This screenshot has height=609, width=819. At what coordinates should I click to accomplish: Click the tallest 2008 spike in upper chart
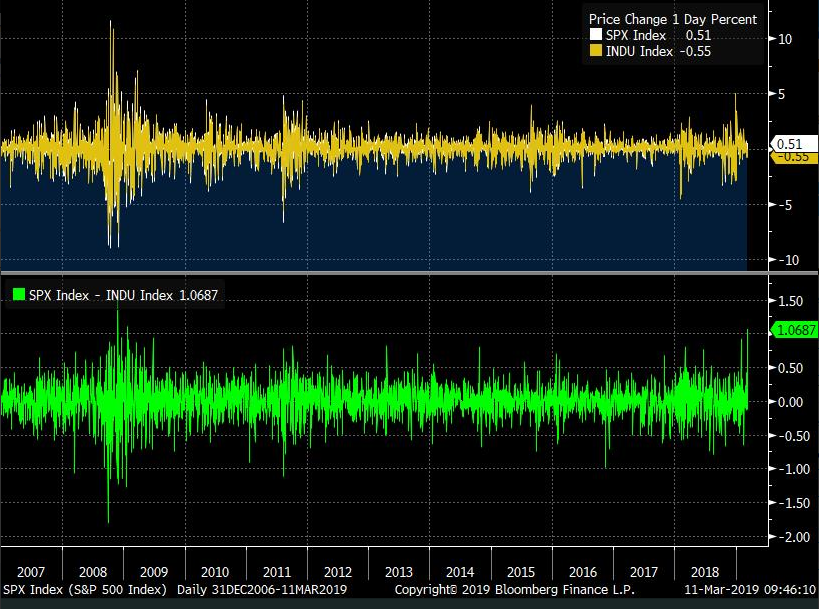(x=111, y=84)
